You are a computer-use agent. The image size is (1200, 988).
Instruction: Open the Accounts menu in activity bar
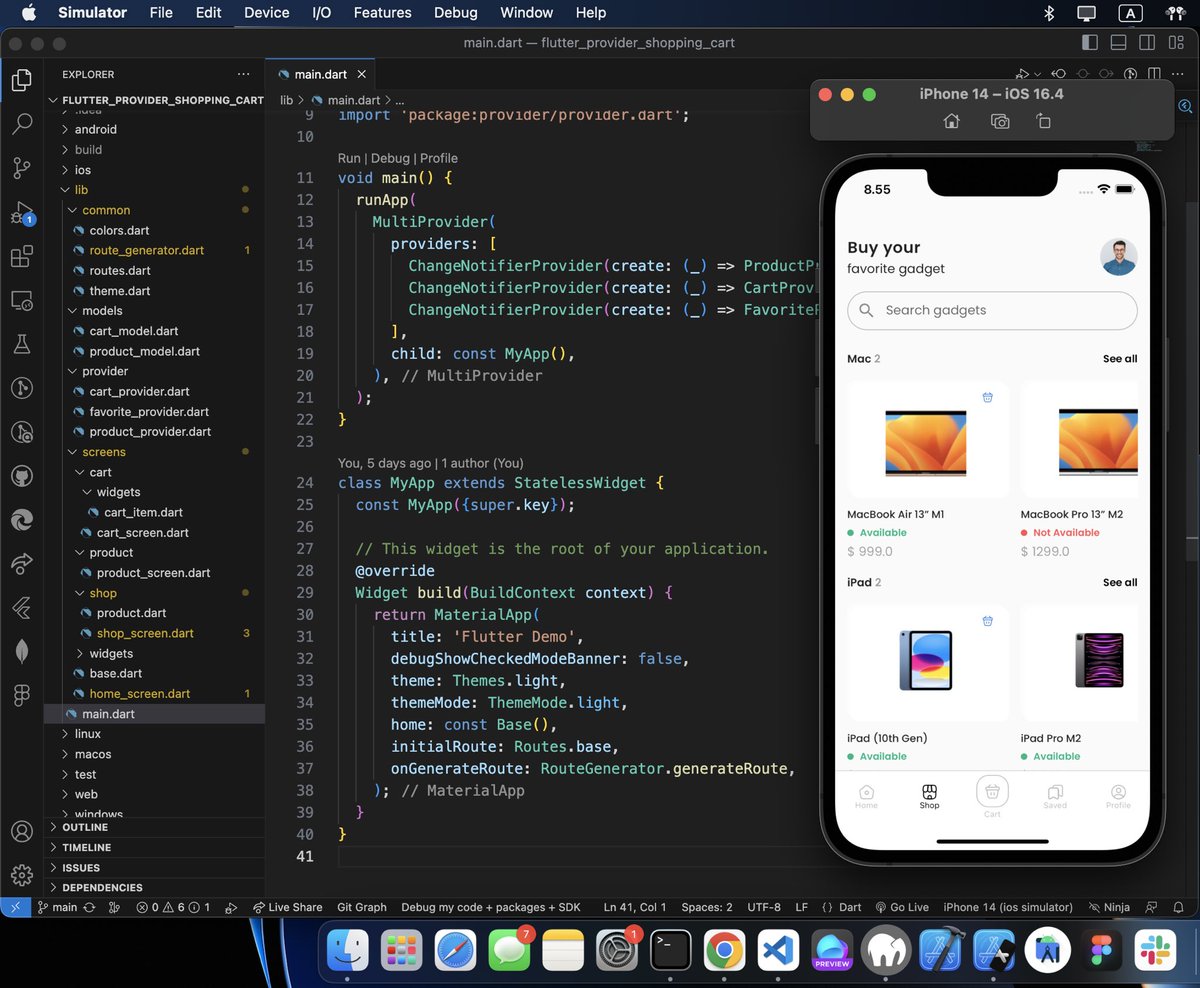[x=21, y=831]
